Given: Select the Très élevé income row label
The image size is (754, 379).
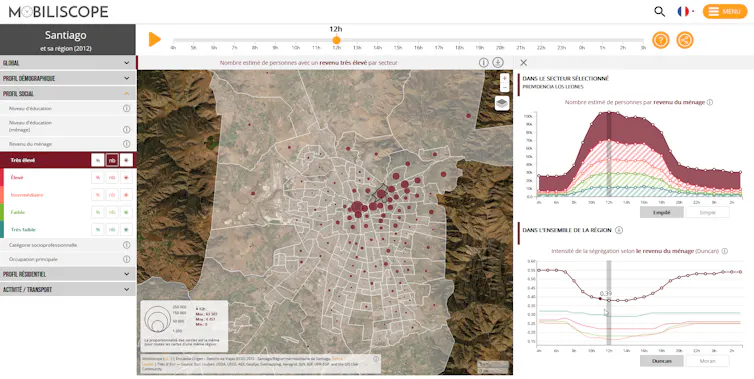Looking at the screenshot, I should tap(23, 160).
